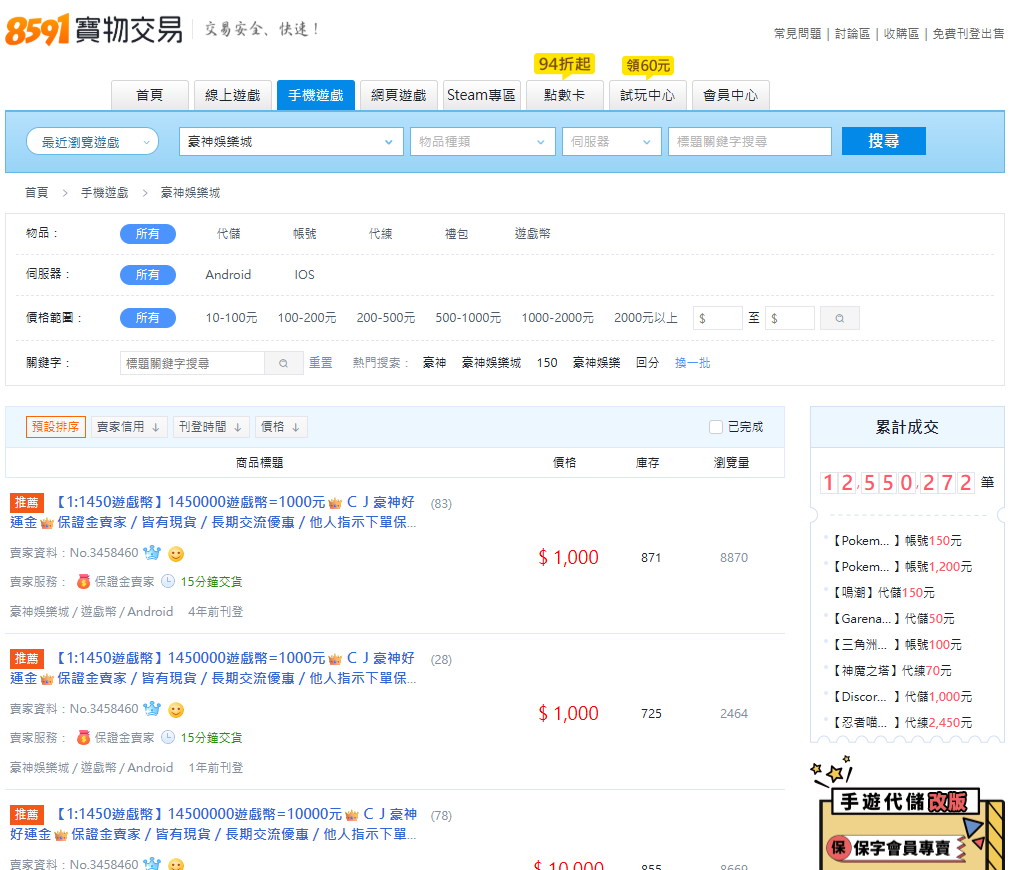
Task: Sort by 賣家信用
Action: [x=129, y=427]
